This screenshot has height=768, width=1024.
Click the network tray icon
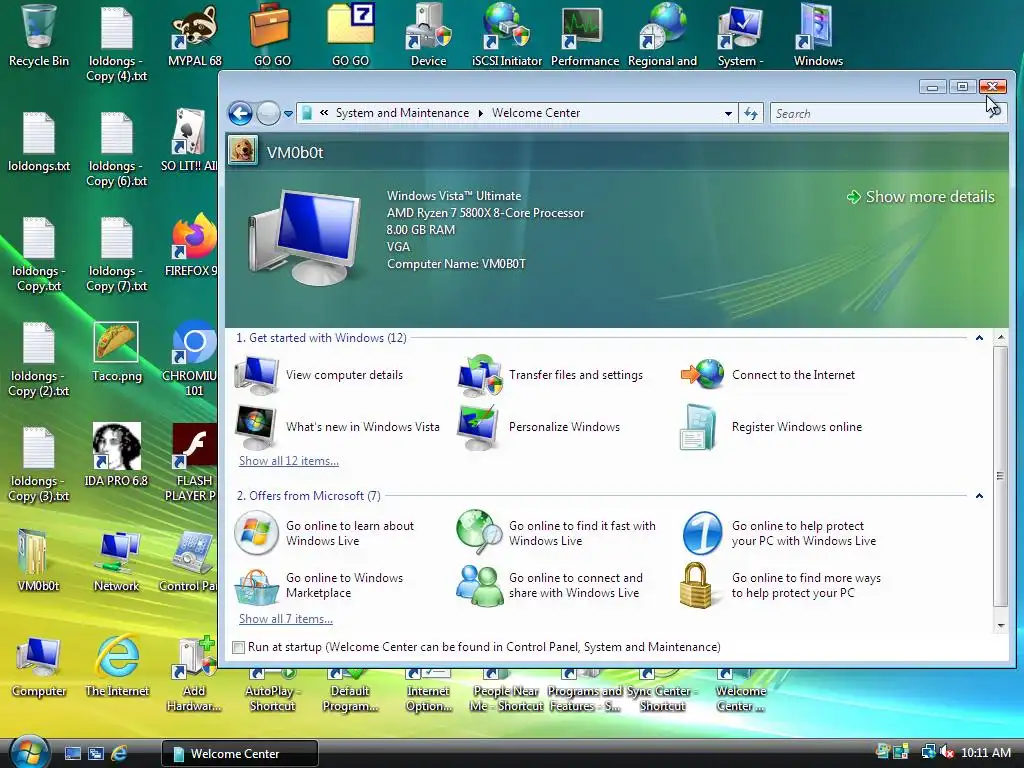click(x=928, y=752)
